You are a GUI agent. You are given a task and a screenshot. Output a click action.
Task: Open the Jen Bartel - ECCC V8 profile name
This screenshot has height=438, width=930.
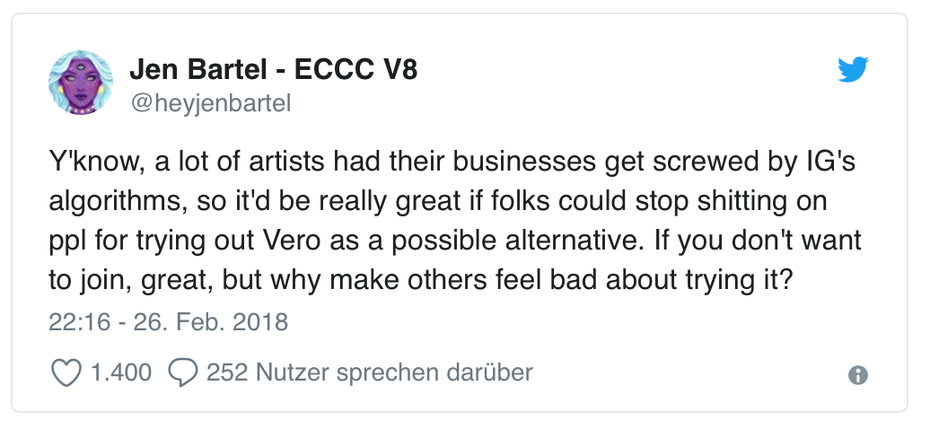tap(273, 70)
